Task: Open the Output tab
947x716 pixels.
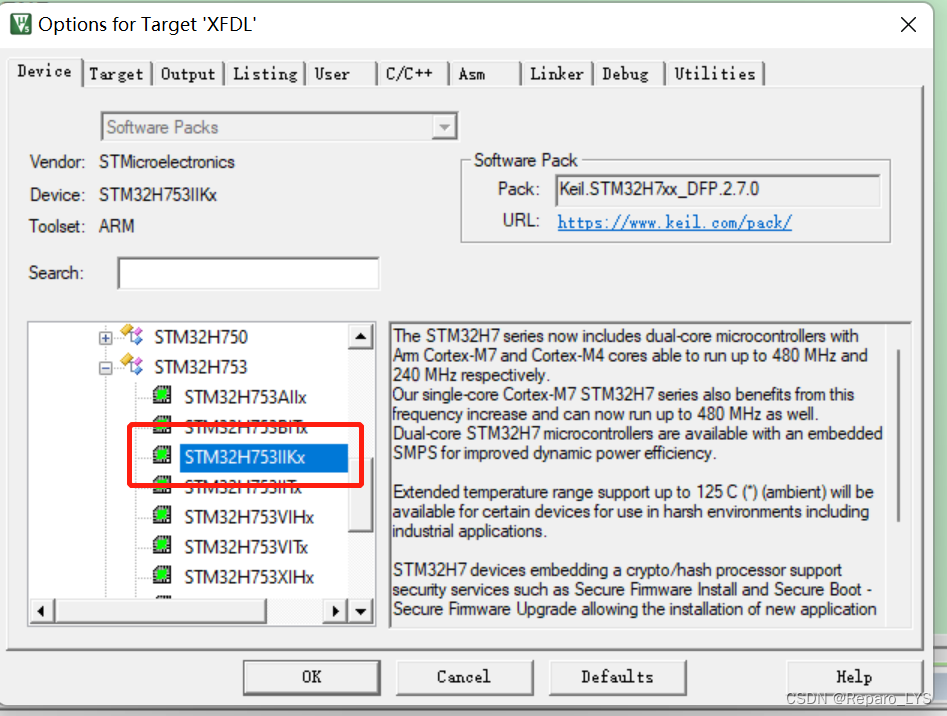Action: pos(188,74)
